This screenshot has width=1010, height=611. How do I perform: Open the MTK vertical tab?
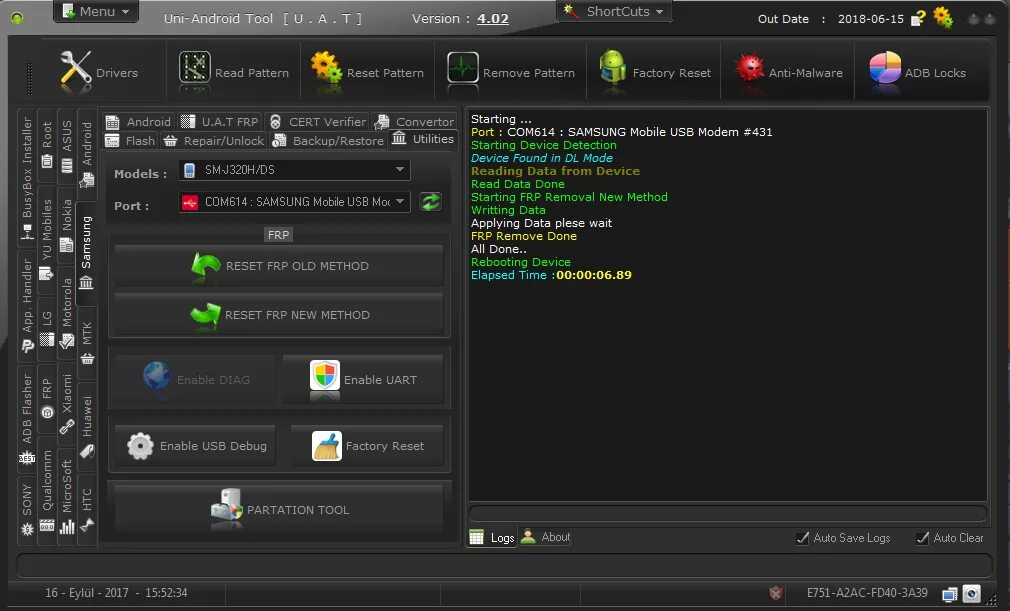pyautogui.click(x=87, y=343)
